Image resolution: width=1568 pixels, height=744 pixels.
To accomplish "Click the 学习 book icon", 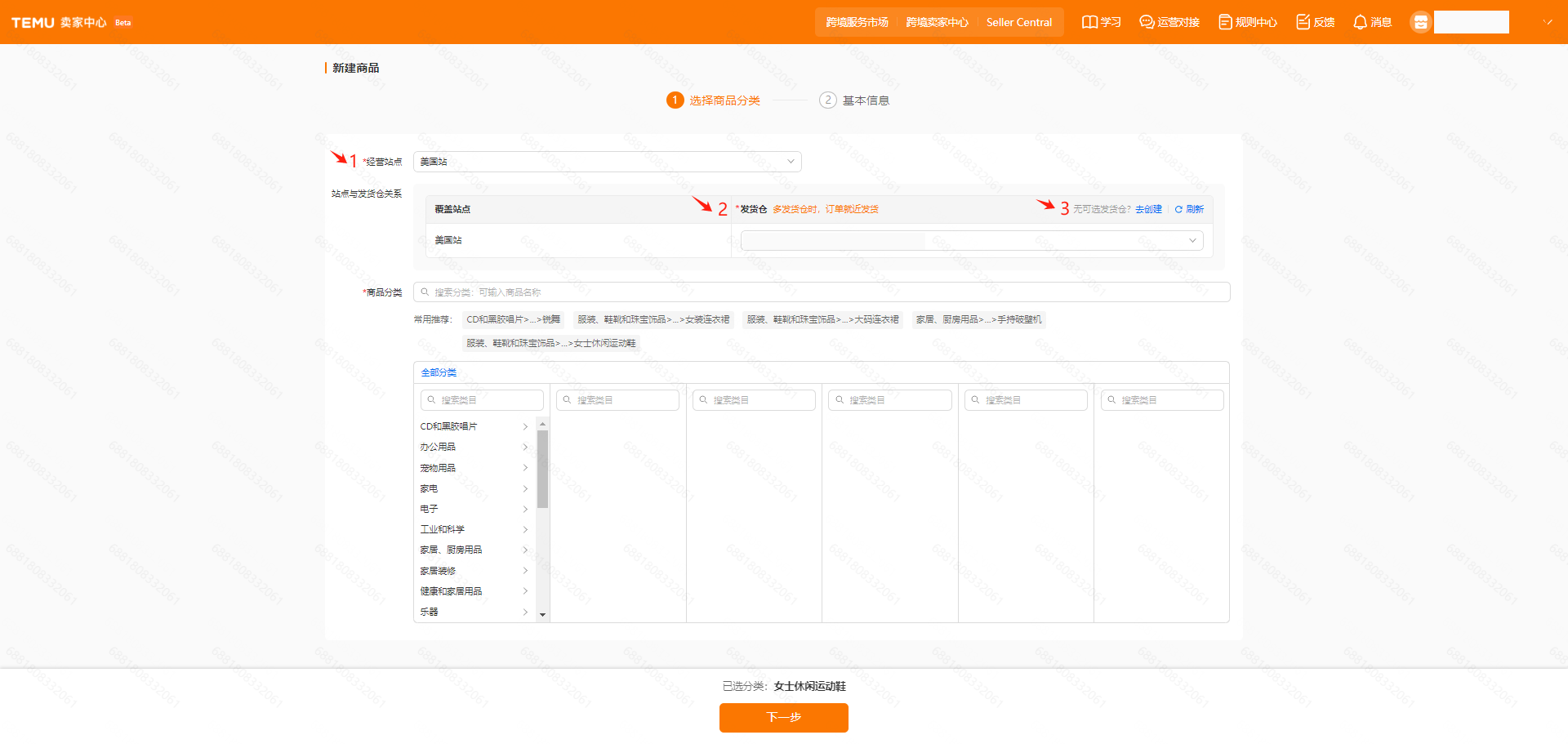I will click(x=1089, y=22).
